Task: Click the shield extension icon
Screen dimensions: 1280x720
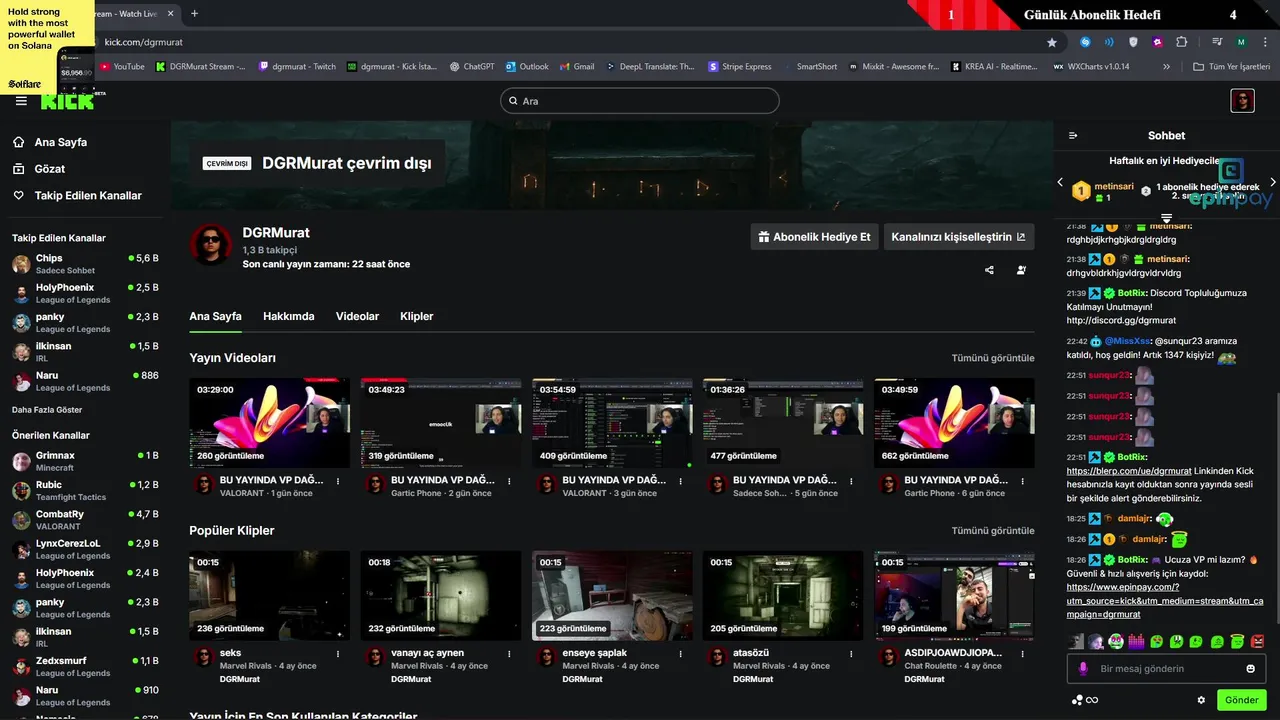Action: click(1133, 42)
